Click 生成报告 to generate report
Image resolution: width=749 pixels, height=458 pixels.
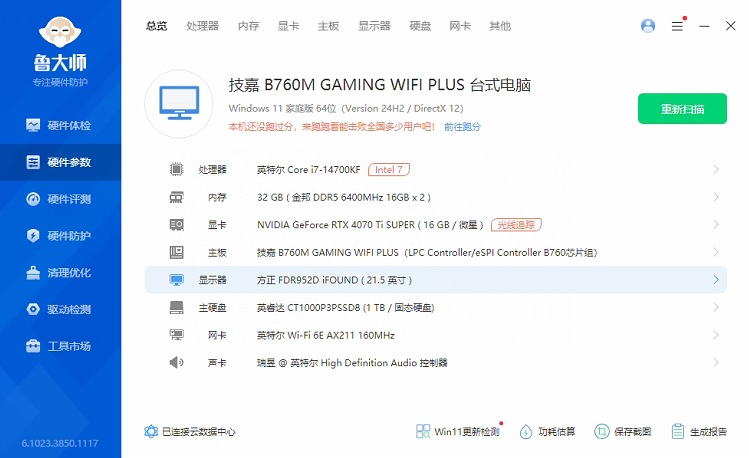699,432
